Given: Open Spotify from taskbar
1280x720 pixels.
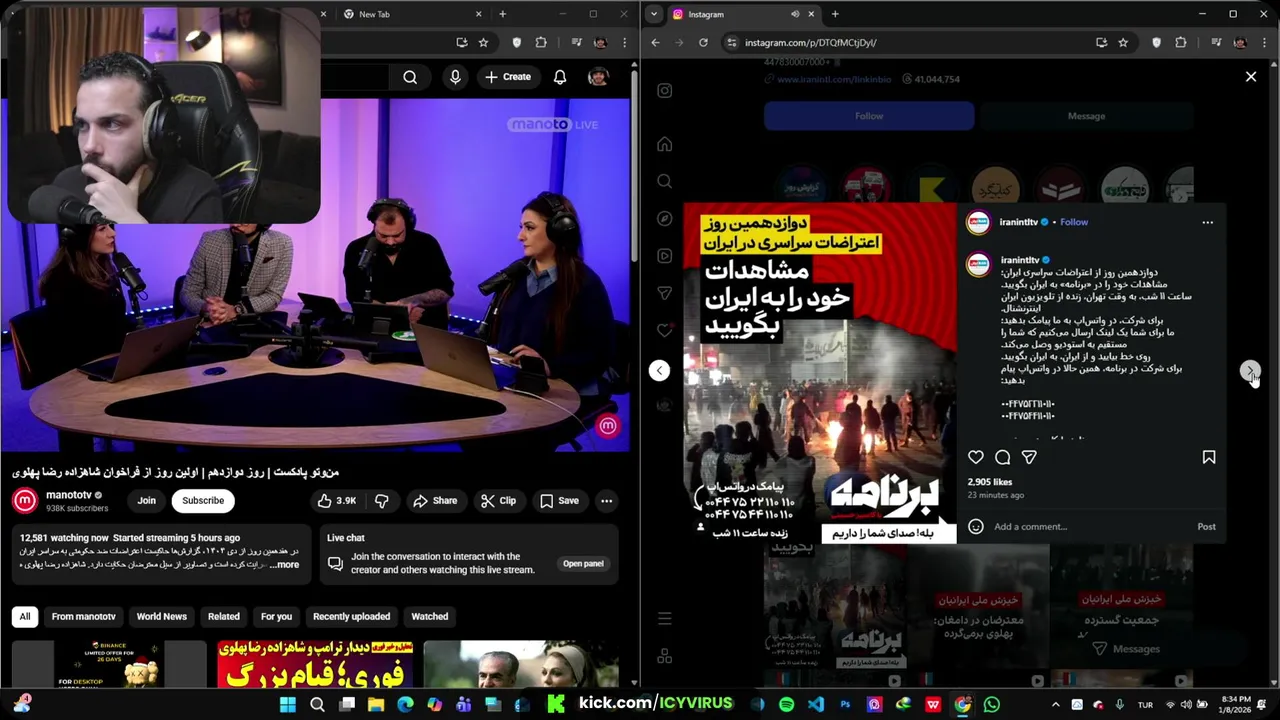Looking at the screenshot, I should pyautogui.click(x=786, y=705).
